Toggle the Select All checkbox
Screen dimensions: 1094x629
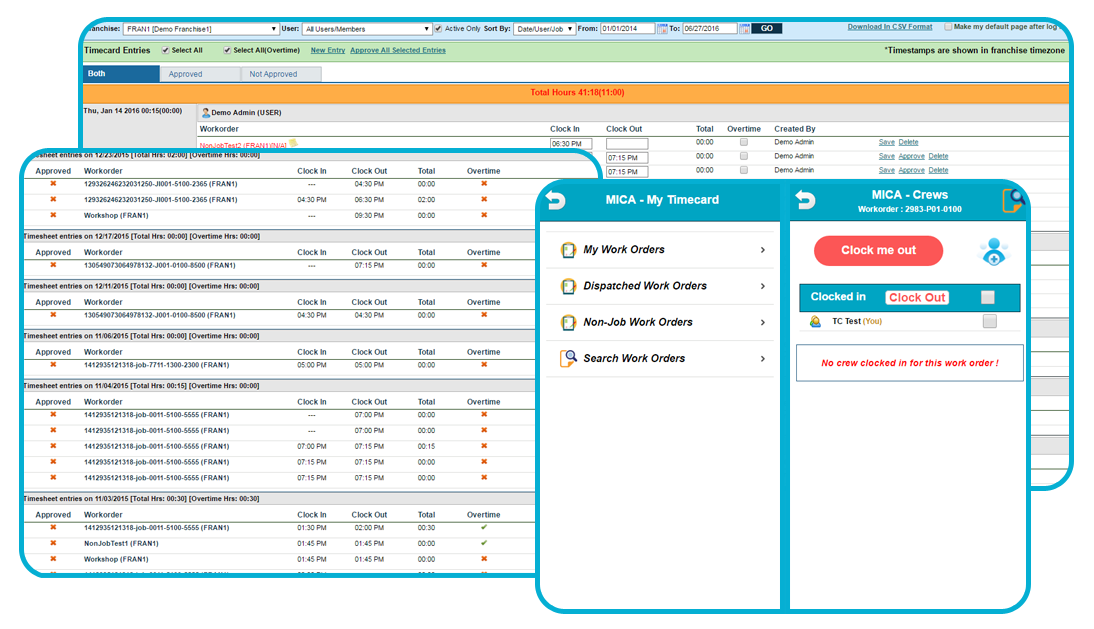pyautogui.click(x=165, y=50)
